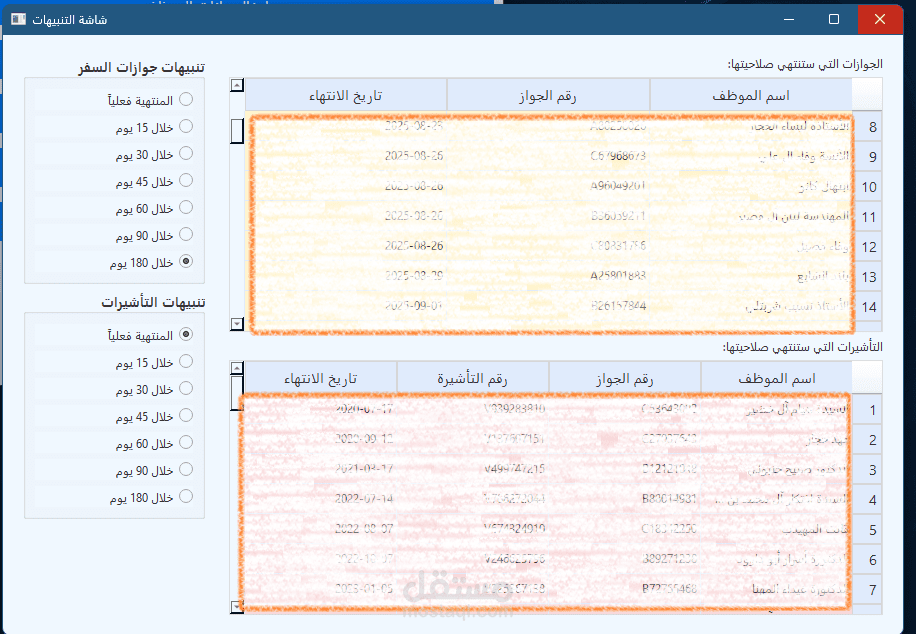Select row 3 header in visas table
This screenshot has width=916, height=634.
tap(868, 470)
